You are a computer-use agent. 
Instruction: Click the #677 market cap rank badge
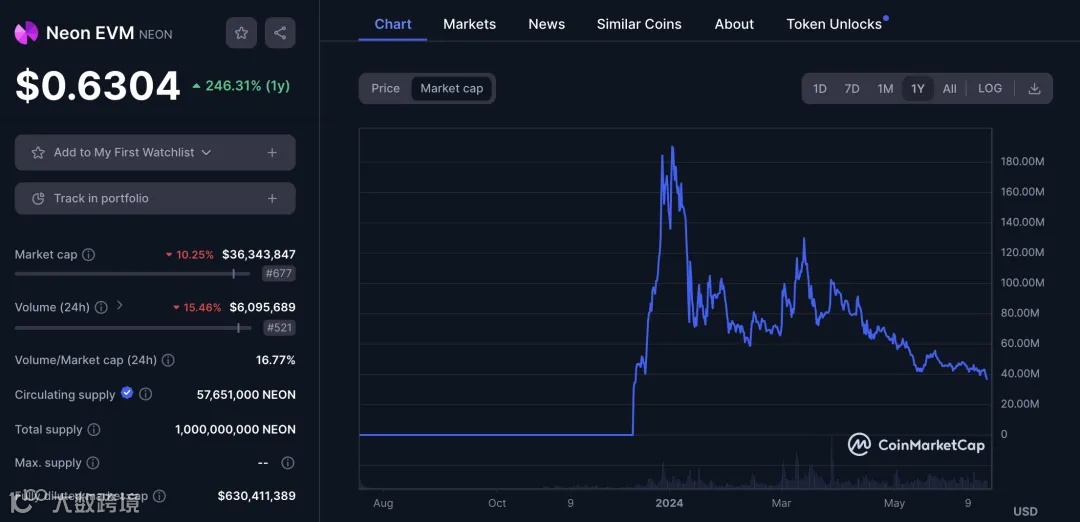tap(279, 273)
